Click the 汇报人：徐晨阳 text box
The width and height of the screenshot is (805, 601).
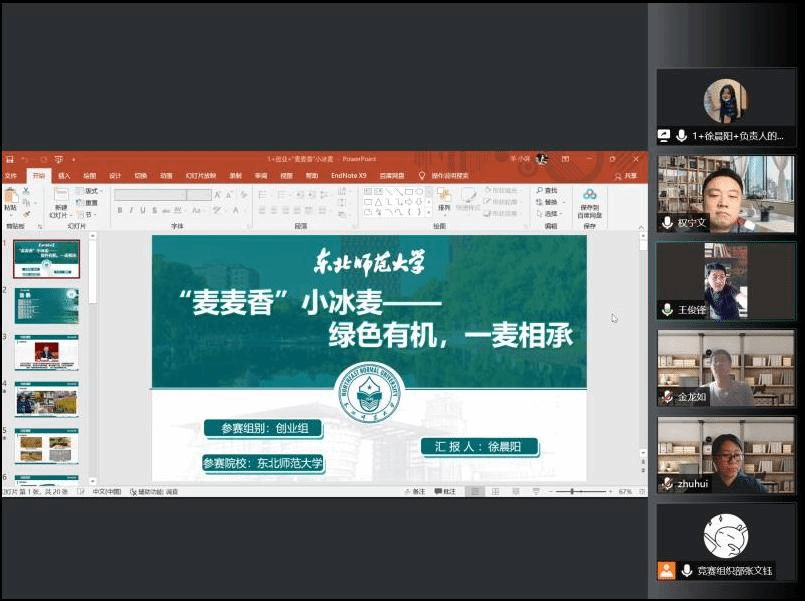click(479, 447)
